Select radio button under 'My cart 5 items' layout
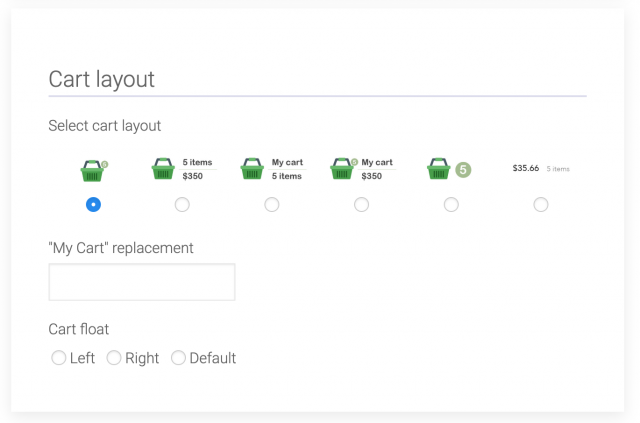The width and height of the screenshot is (640, 423). click(272, 204)
